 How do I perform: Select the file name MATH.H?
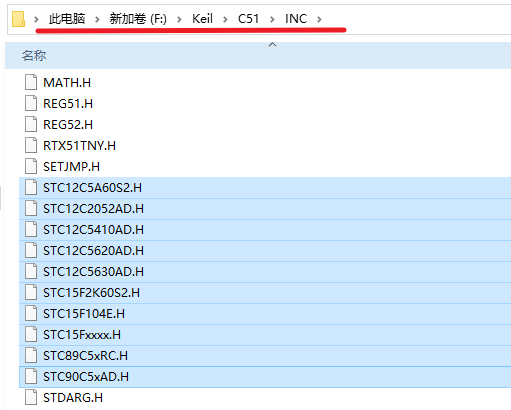coord(67,83)
